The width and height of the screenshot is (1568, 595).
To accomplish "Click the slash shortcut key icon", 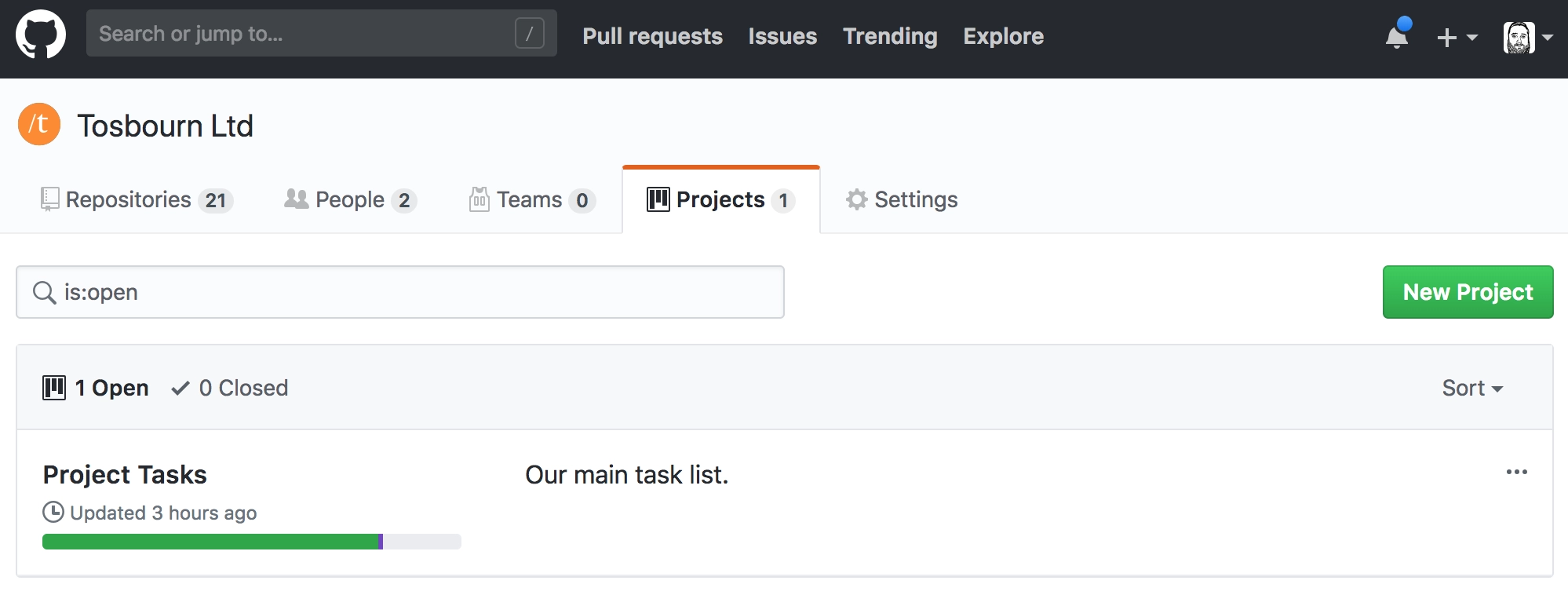I will [x=530, y=34].
